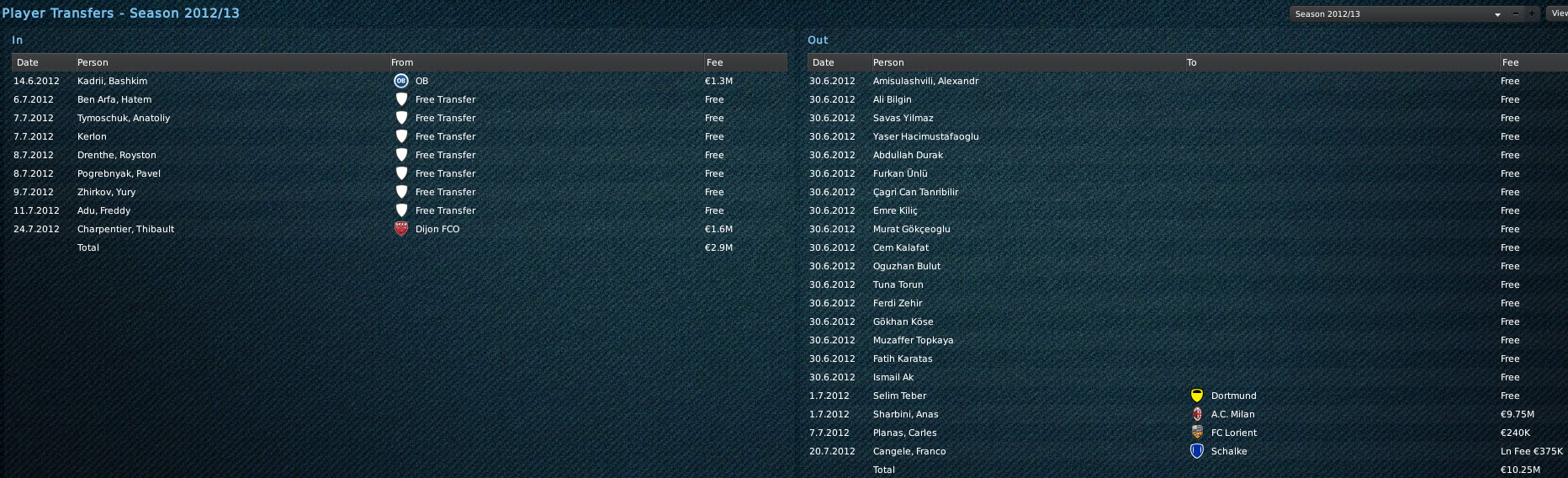The height and width of the screenshot is (478, 1568).
Task: Open player Abdullah Durak
Action: [x=908, y=155]
